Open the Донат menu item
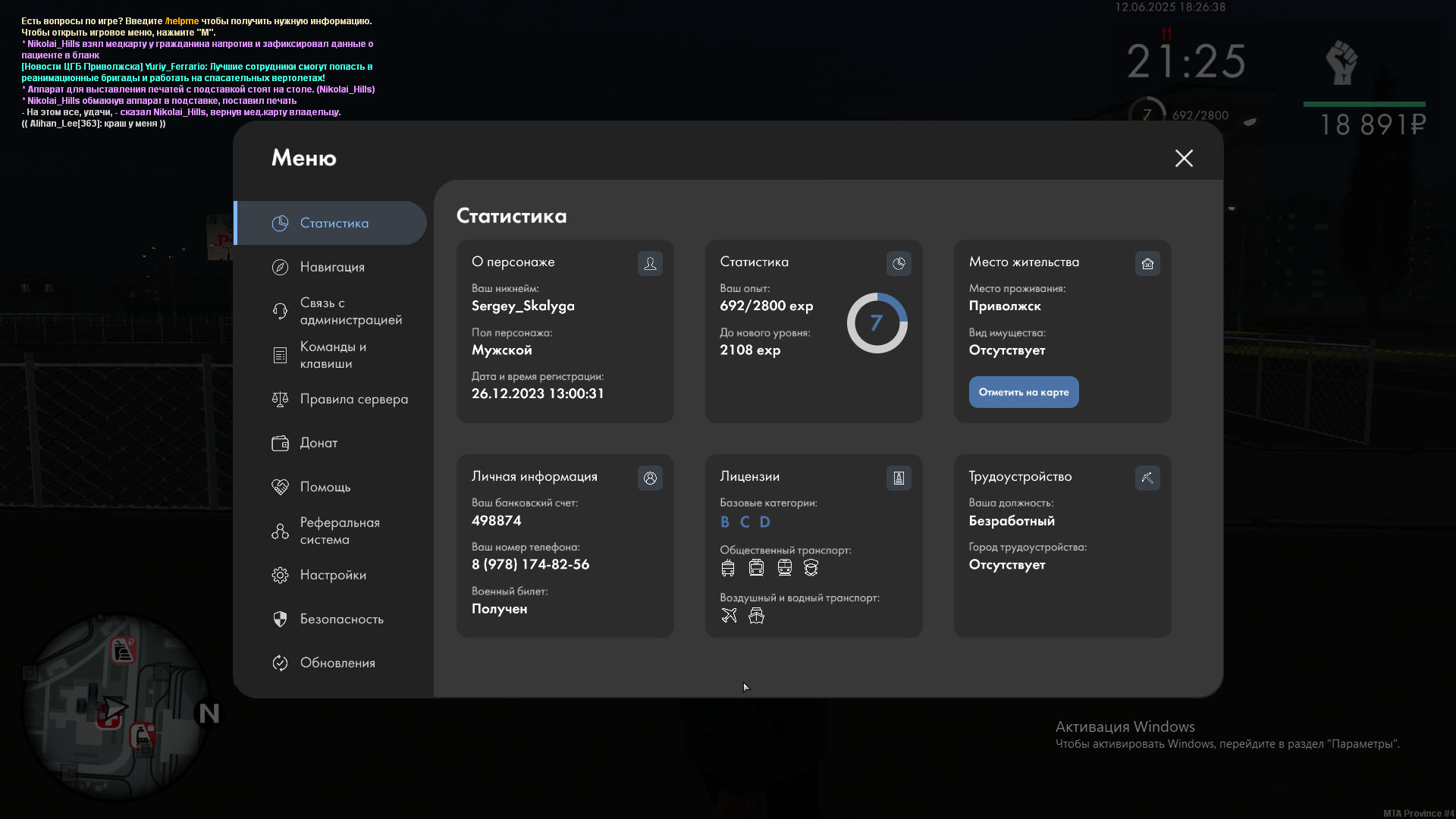Screen dimensions: 1456x819 click(331, 443)
